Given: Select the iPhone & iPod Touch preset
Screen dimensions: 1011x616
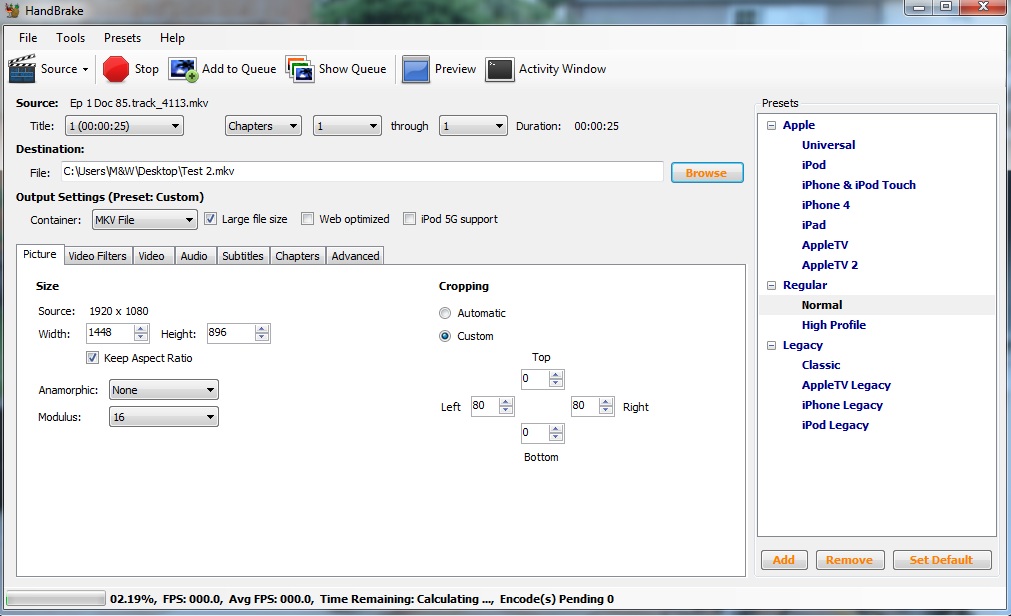Looking at the screenshot, I should tap(859, 185).
